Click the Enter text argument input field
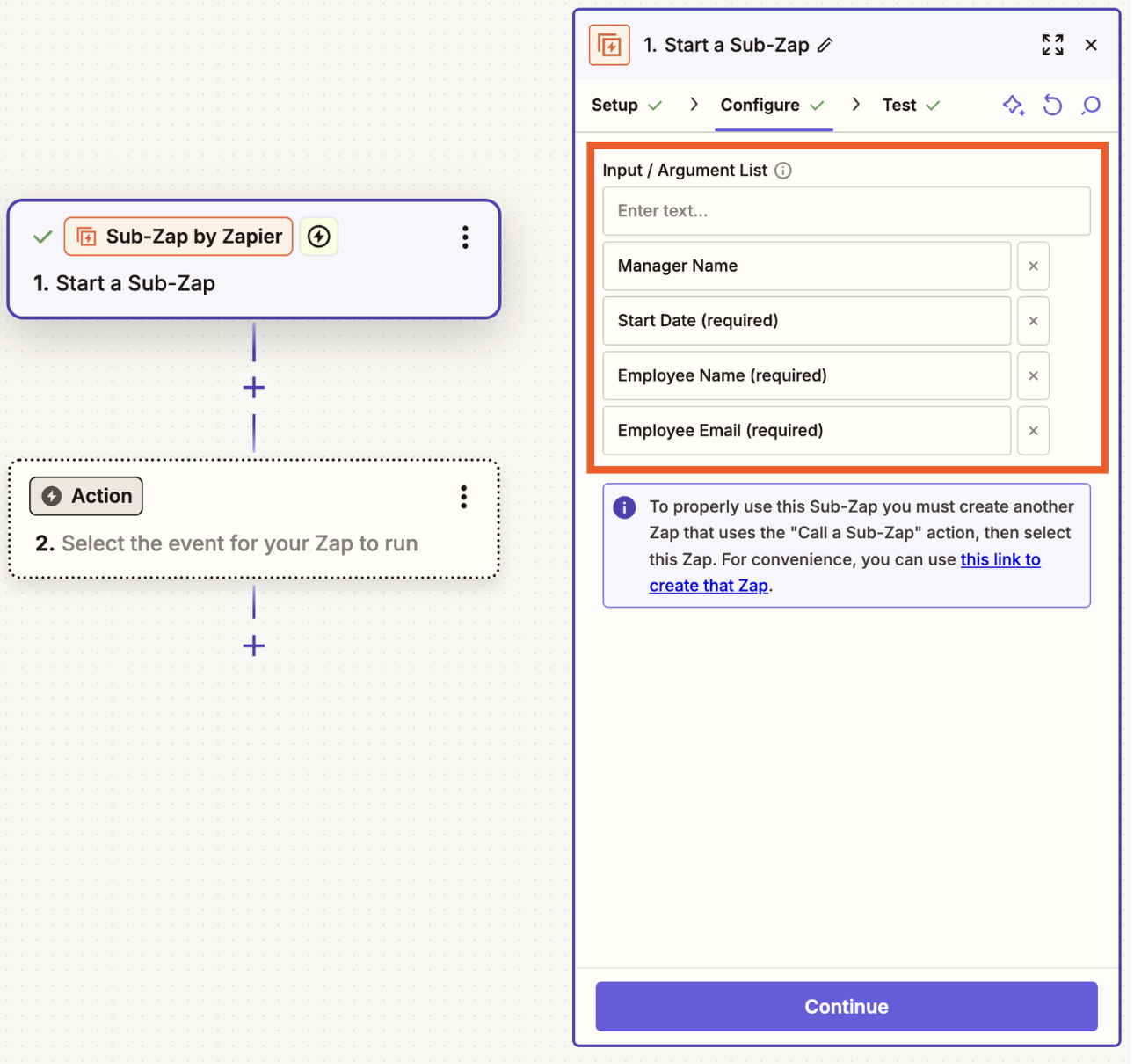1134x1064 pixels. coord(847,211)
